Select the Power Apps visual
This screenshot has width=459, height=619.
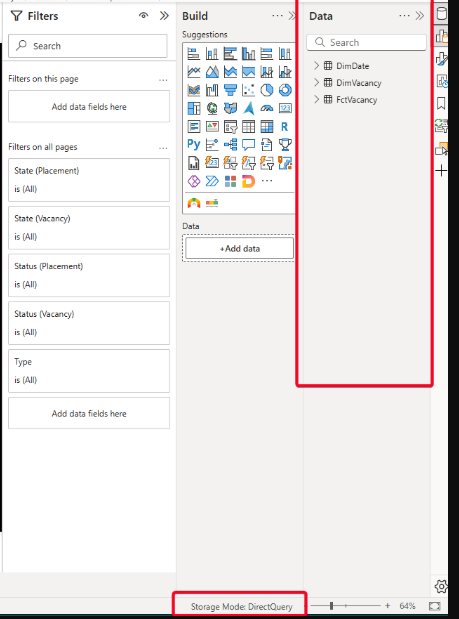[193, 181]
